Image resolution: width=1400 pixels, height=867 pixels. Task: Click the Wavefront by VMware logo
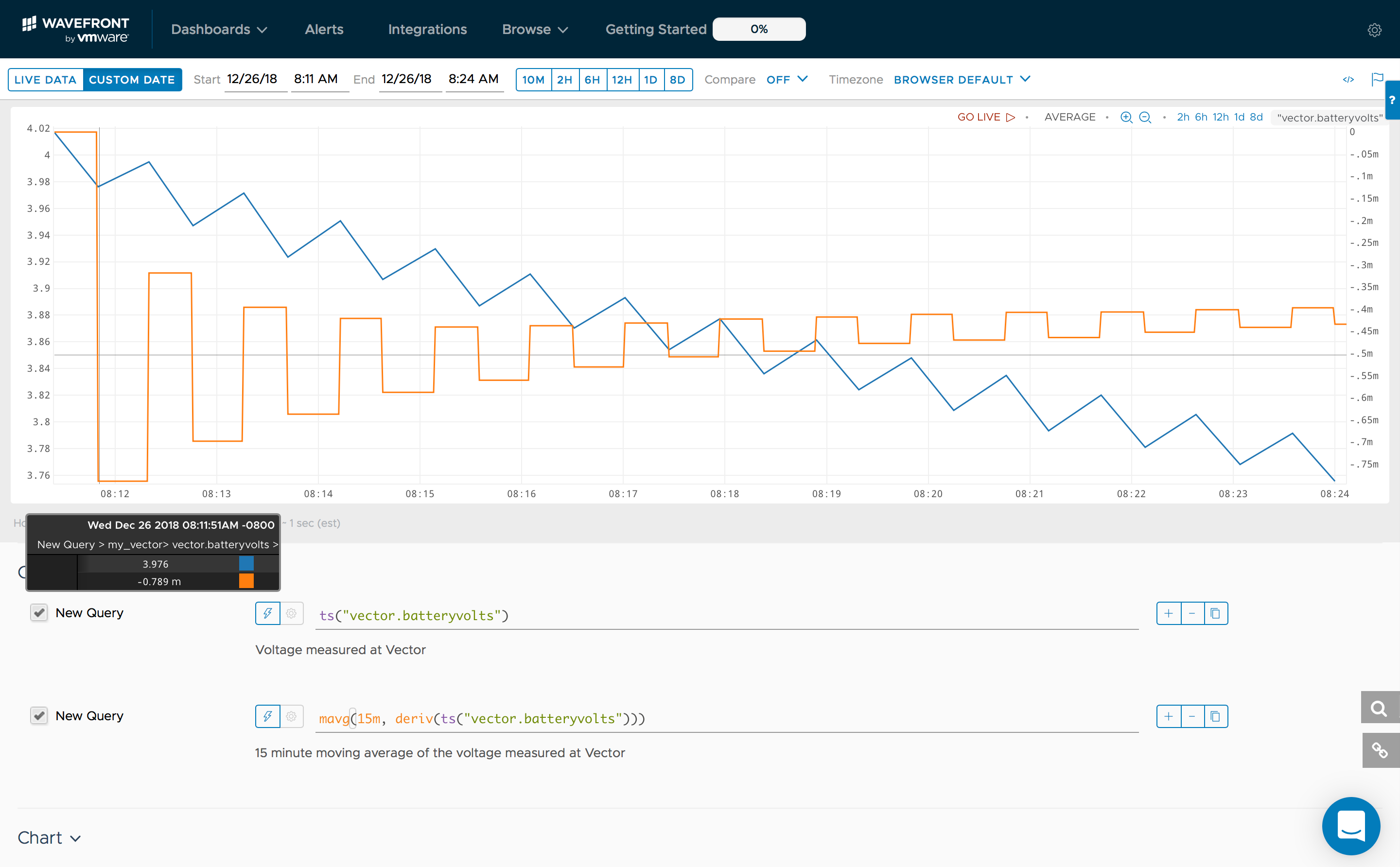click(x=75, y=29)
